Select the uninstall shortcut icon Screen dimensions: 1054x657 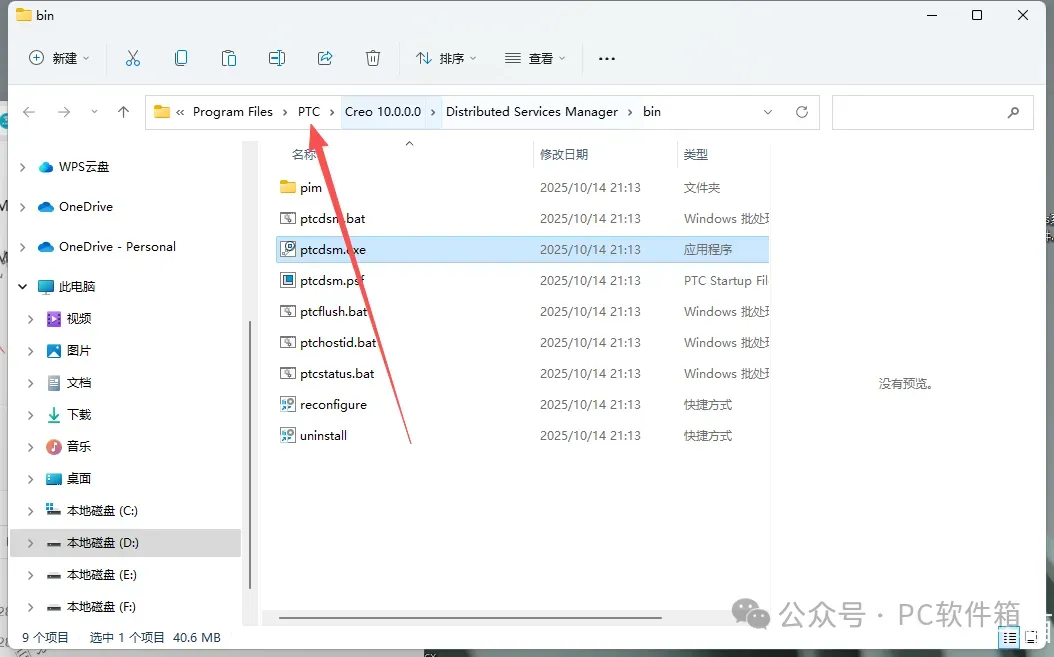pos(288,435)
